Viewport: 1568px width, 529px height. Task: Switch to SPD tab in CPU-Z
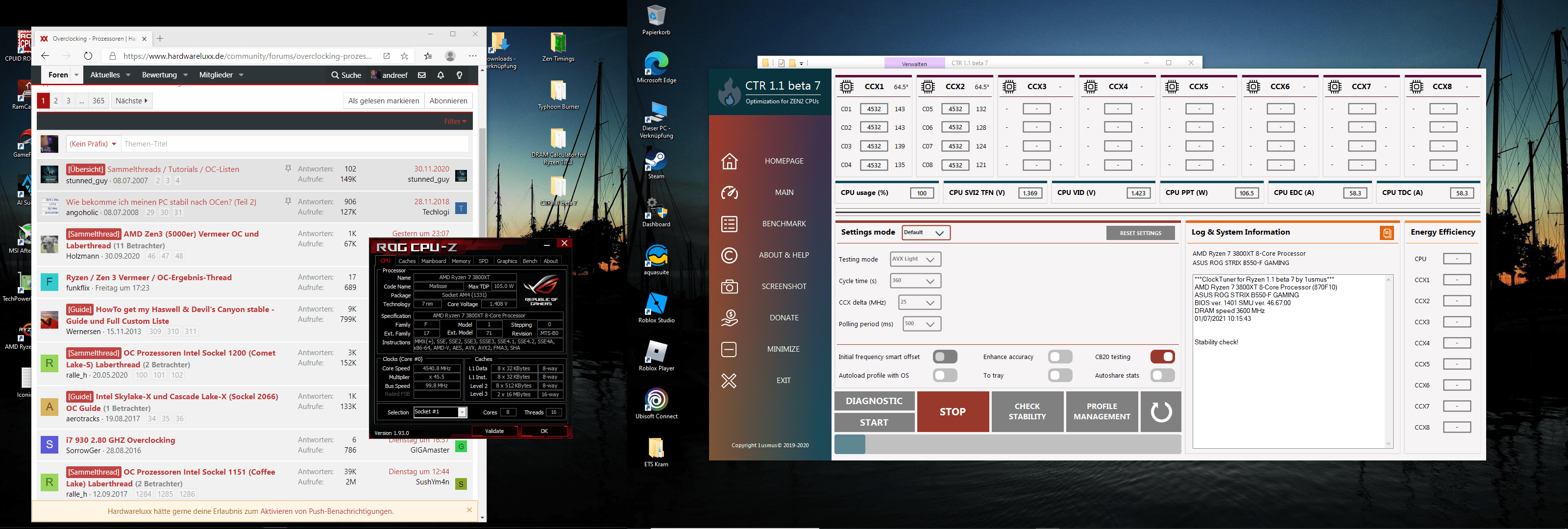483,261
